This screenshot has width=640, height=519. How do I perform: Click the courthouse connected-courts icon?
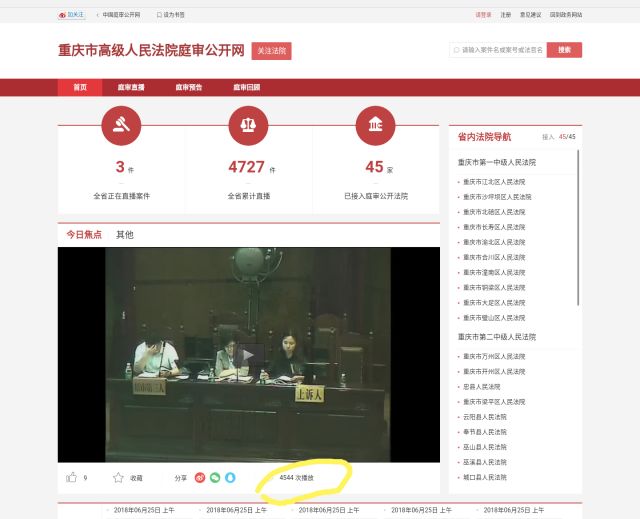[376, 125]
